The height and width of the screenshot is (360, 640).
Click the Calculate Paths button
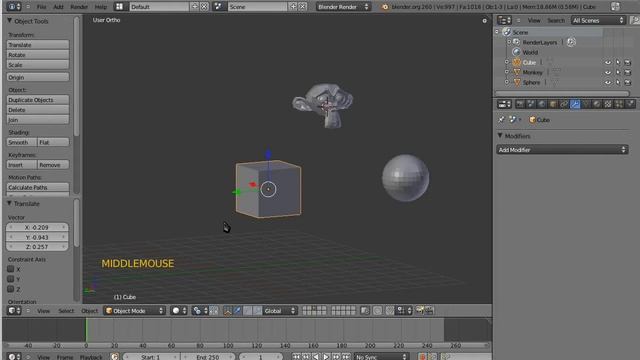(38, 187)
